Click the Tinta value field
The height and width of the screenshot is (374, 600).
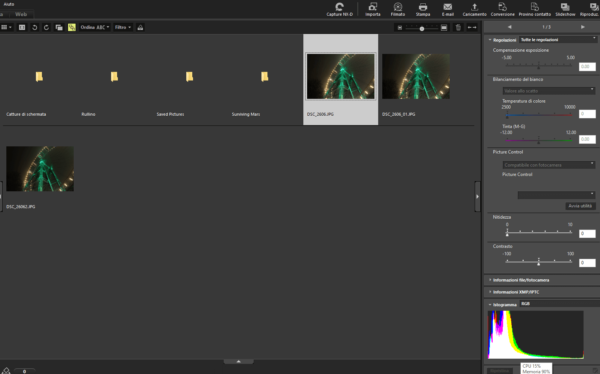click(587, 139)
